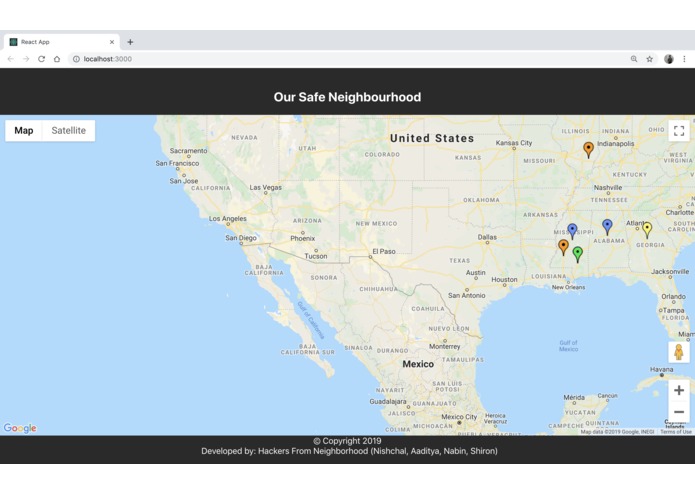695x494 pixels.
Task: Select the React App tab
Action: tap(62, 42)
